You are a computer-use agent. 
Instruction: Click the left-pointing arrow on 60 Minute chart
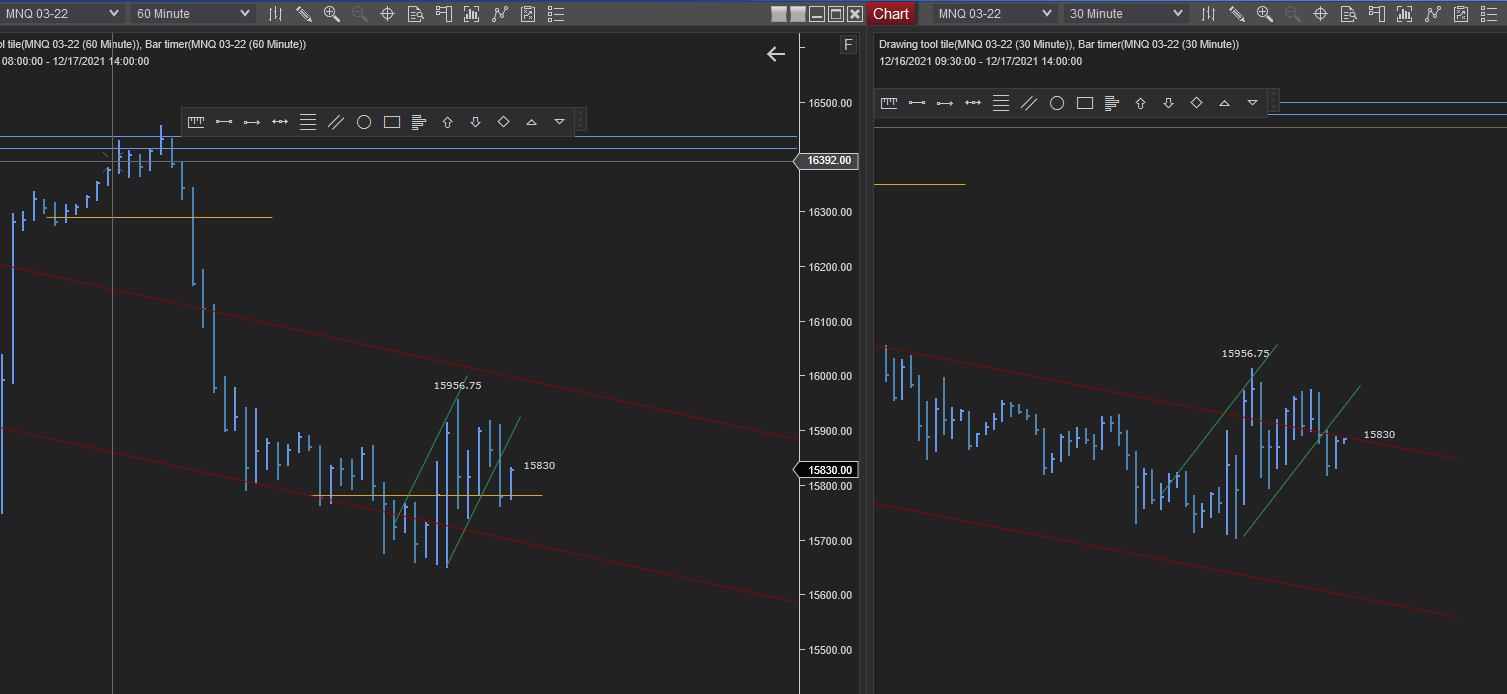[x=776, y=54]
